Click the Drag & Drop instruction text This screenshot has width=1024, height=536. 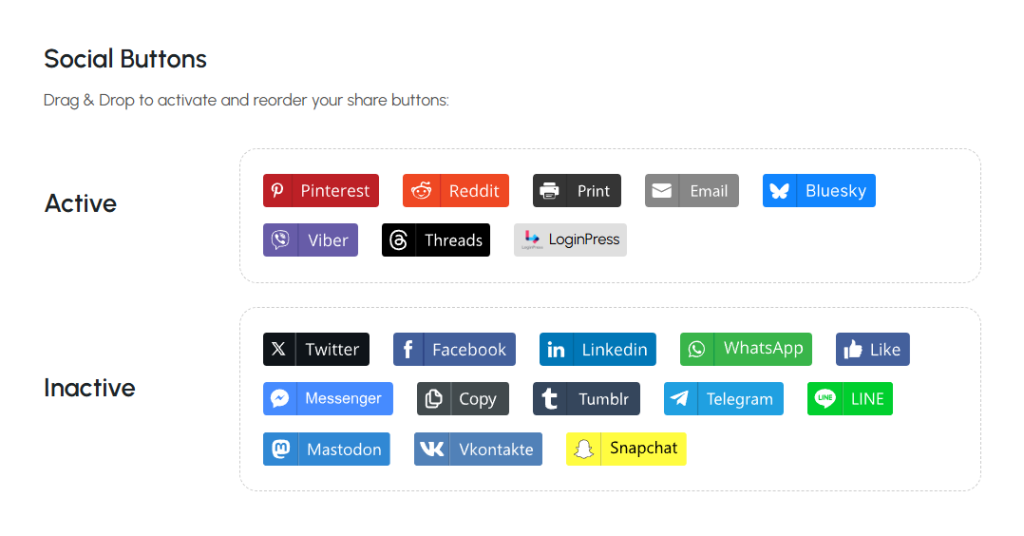[246, 100]
